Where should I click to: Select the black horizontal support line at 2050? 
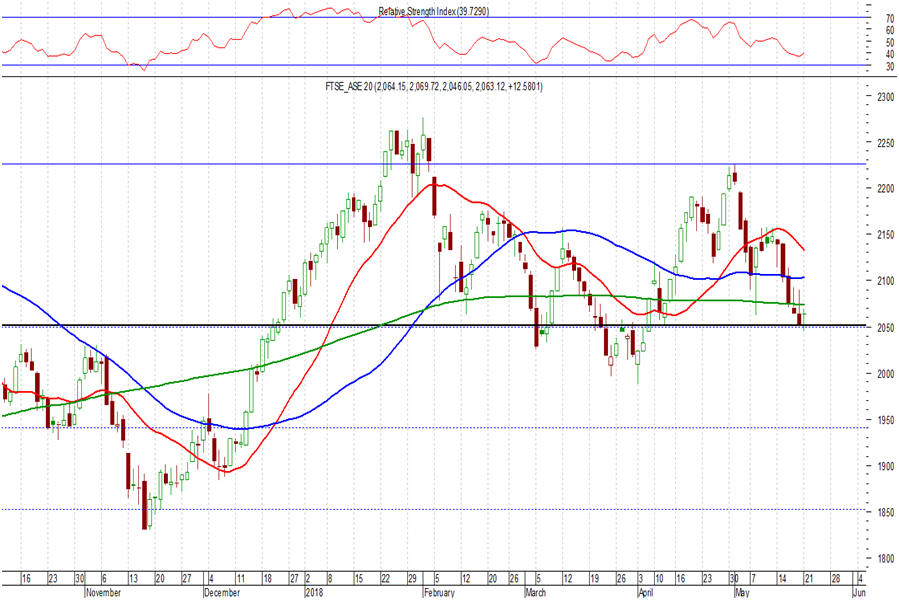pyautogui.click(x=433, y=325)
